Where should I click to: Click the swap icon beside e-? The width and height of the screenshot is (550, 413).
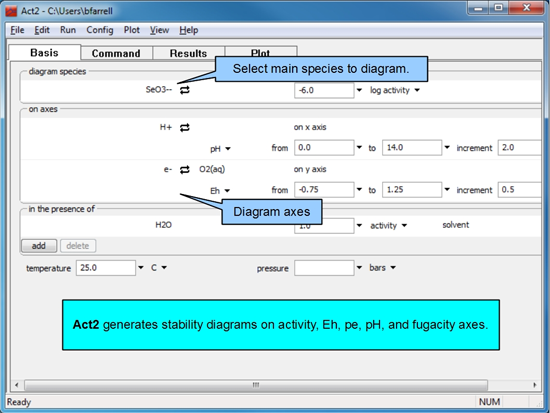[185, 169]
